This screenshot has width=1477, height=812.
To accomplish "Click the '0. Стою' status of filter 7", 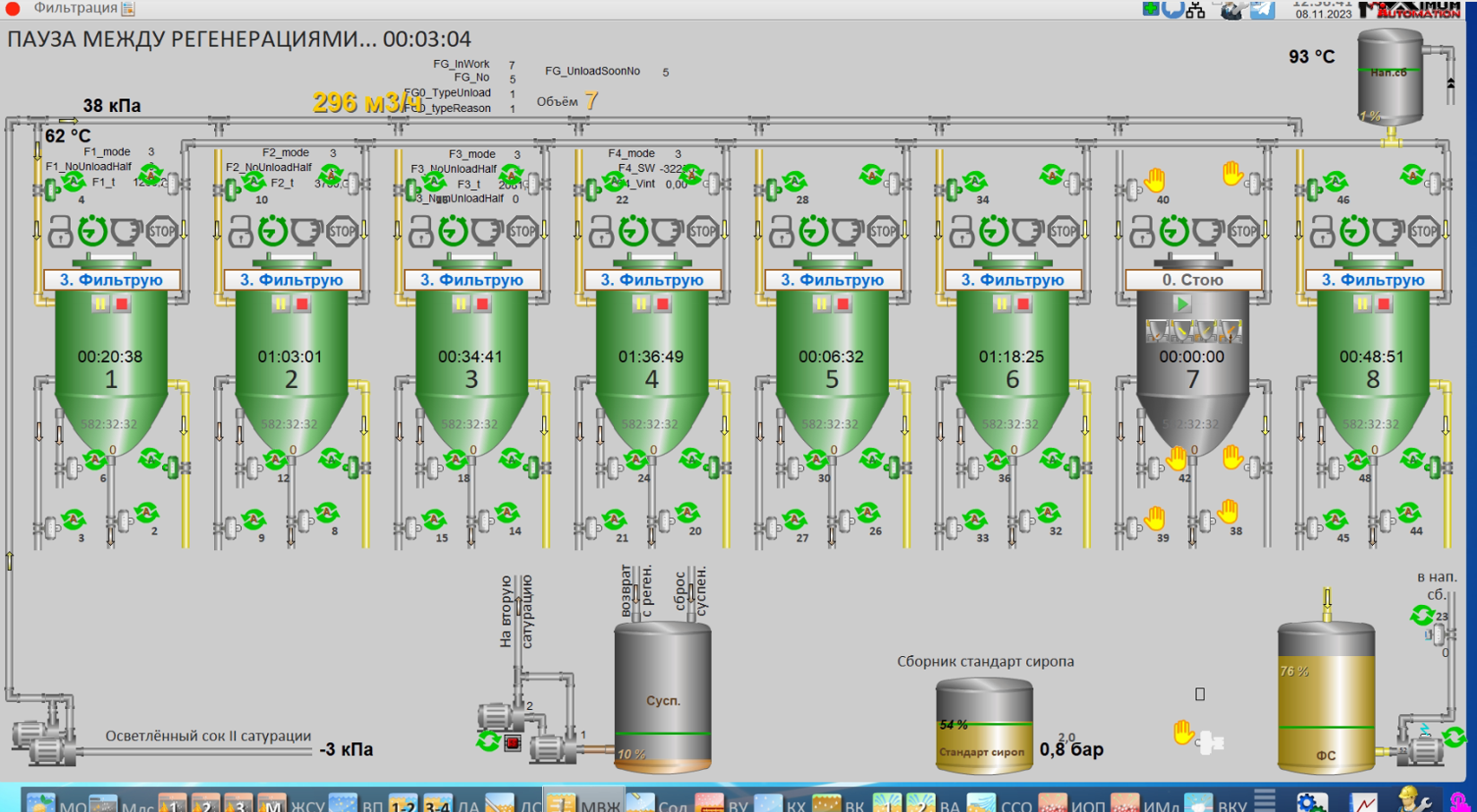I will [1193, 280].
